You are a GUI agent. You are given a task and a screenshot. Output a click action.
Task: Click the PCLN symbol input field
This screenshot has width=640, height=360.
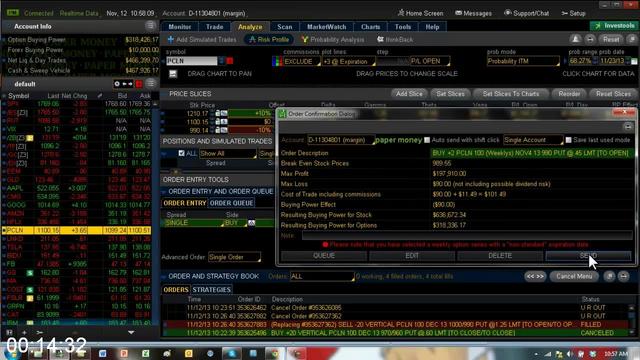191,61
